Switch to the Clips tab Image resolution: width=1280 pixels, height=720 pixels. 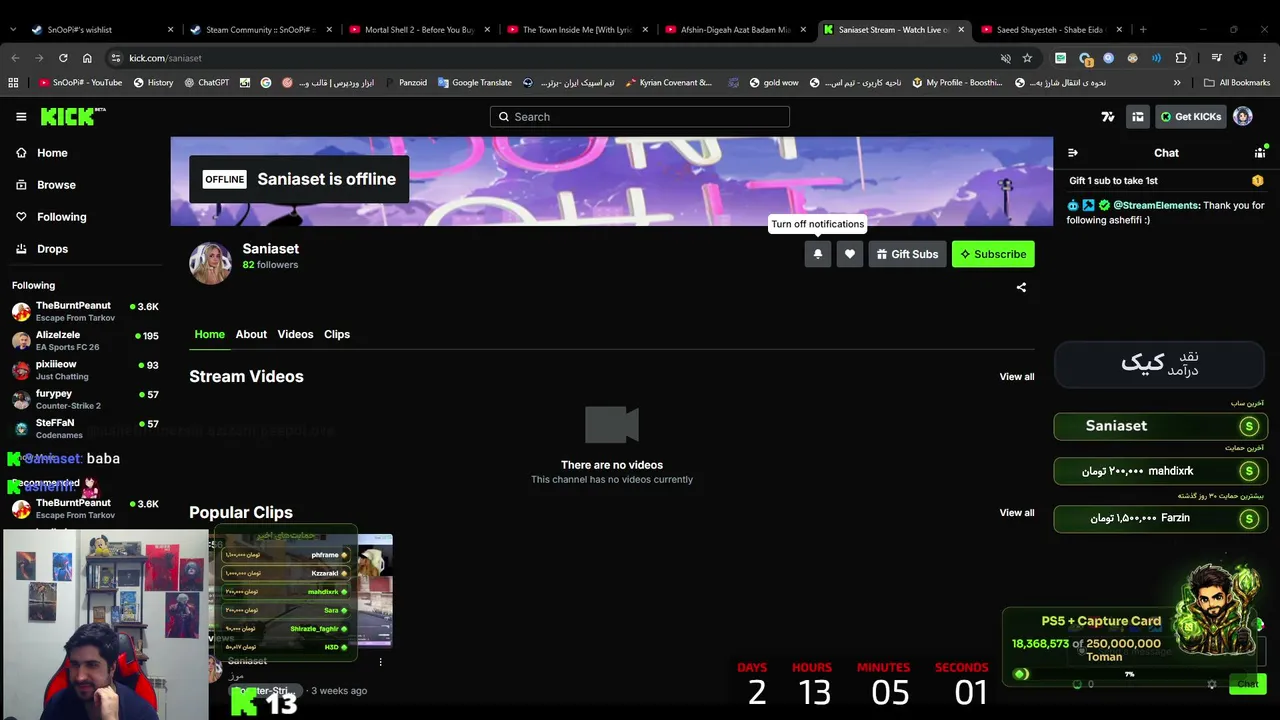coord(337,334)
